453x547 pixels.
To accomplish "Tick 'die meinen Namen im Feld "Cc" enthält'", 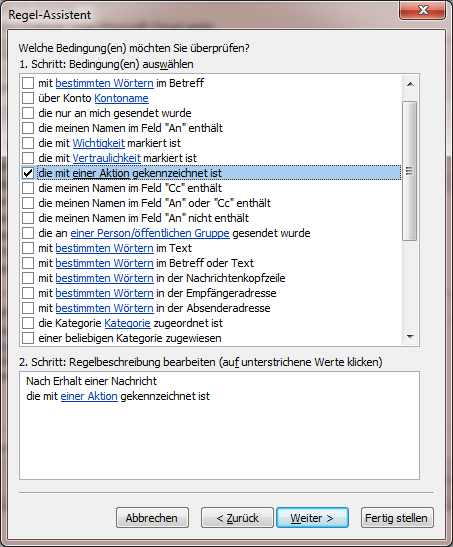I will pyautogui.click(x=28, y=188).
